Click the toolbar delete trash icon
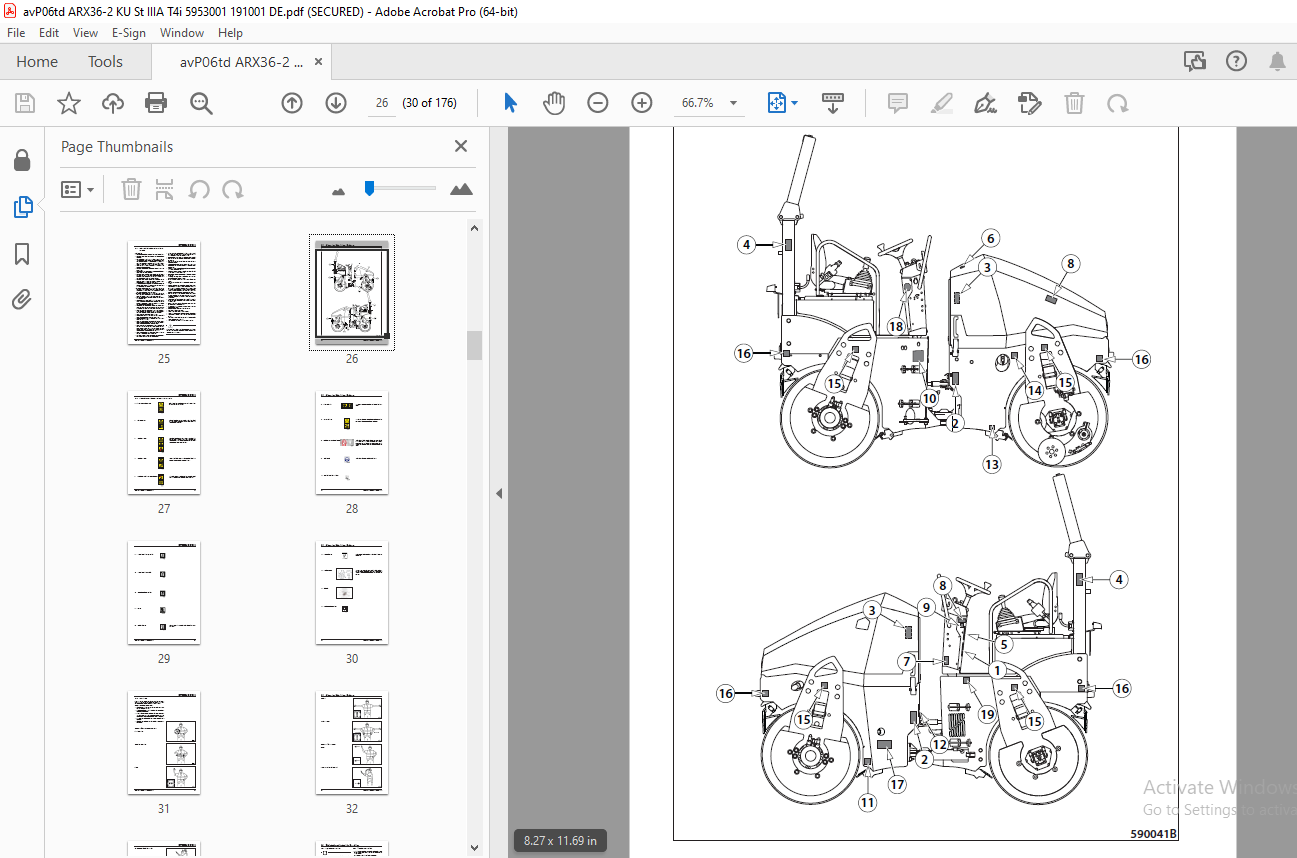This screenshot has height=858, width=1297. [1074, 103]
